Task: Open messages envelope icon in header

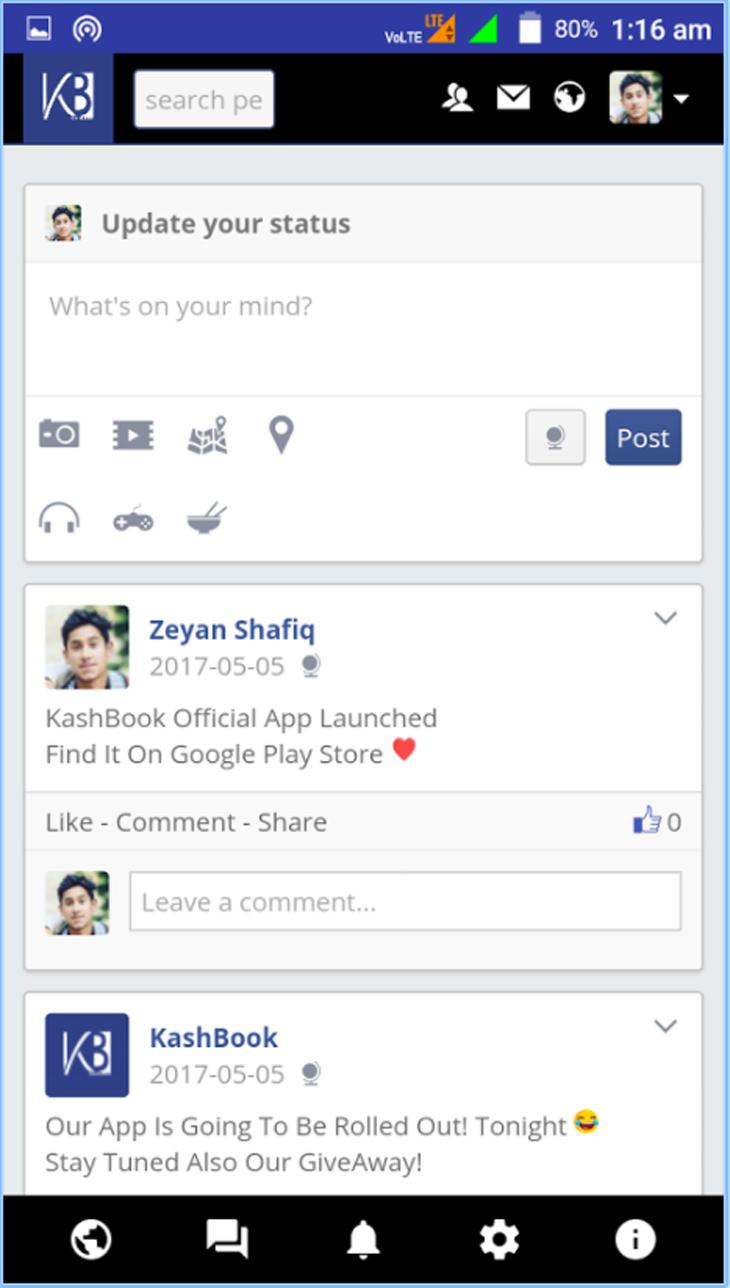Action: click(513, 98)
